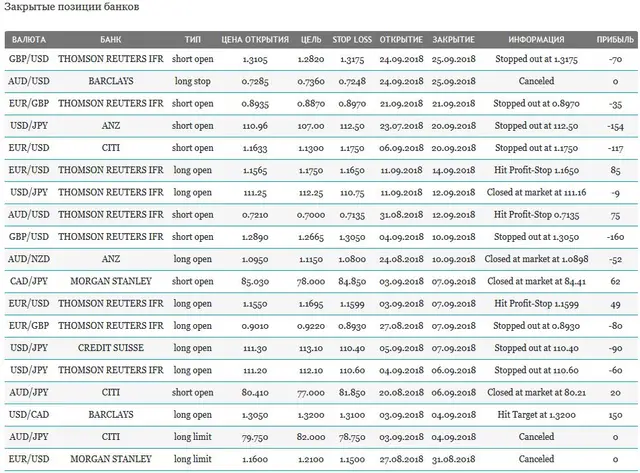Click the CREDIT SUISSE bank cell
The width and height of the screenshot is (640, 473).
coord(111,348)
